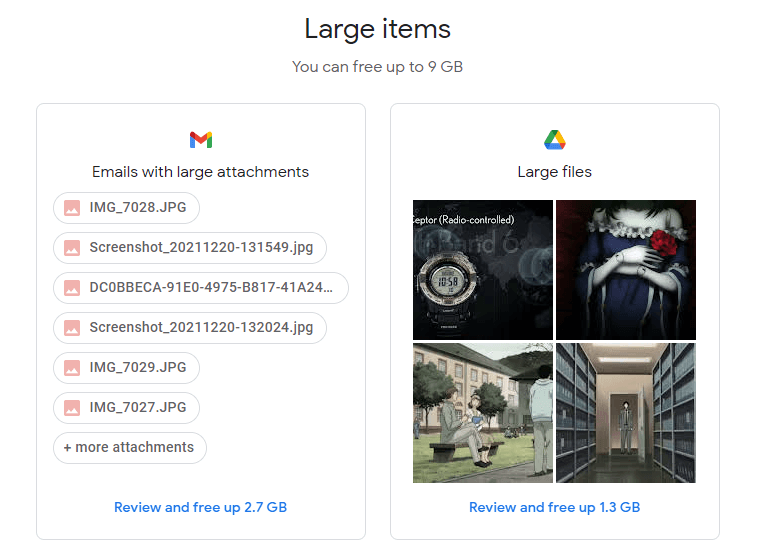
Task: Click the Gmail logo icon
Action: tap(201, 140)
